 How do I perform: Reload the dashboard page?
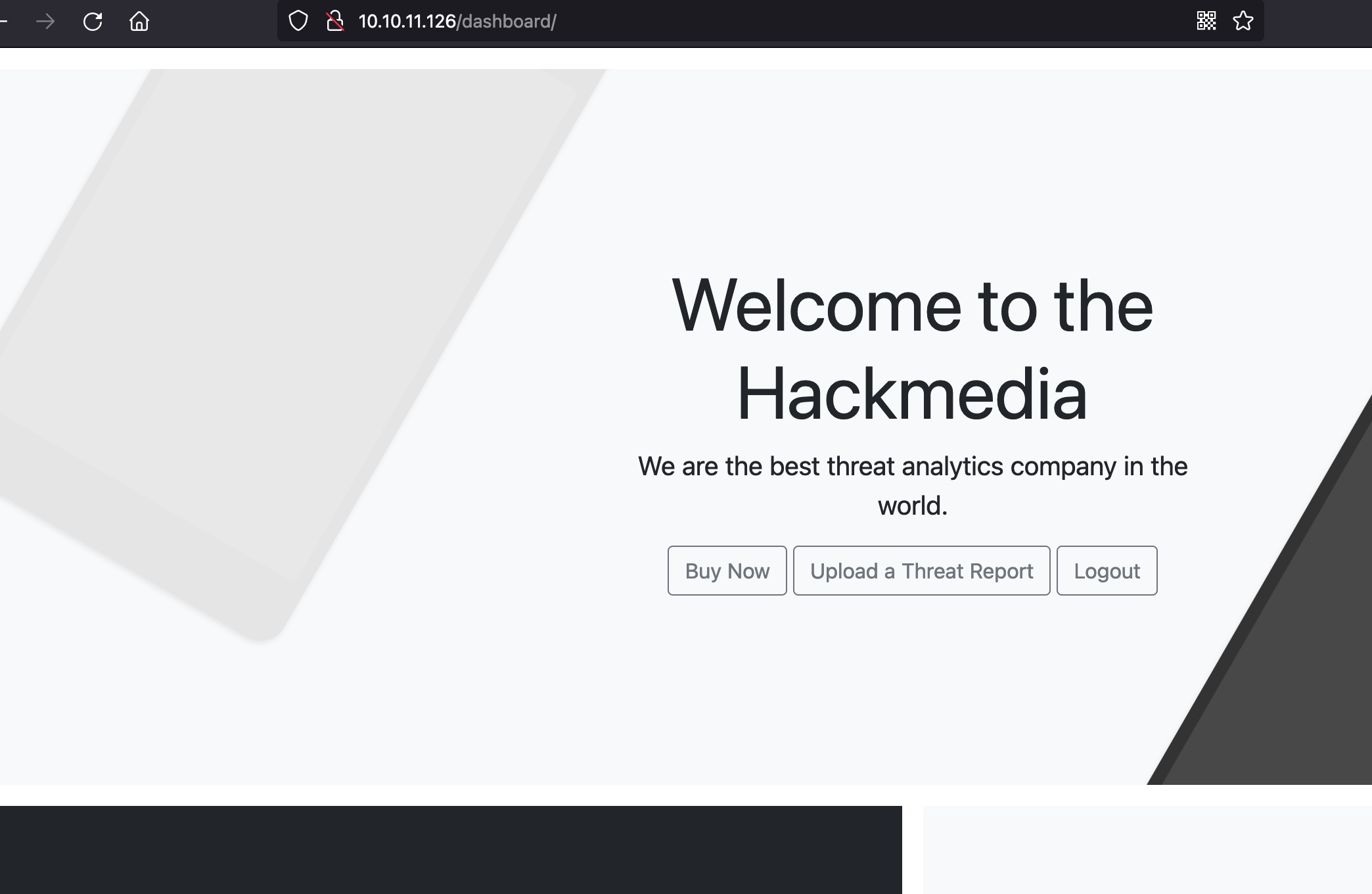pos(93,22)
